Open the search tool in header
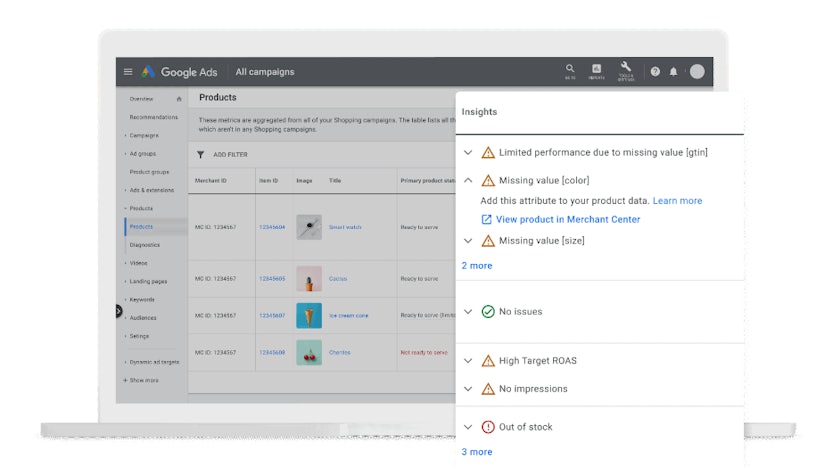The width and height of the screenshot is (816, 468). (x=570, y=70)
